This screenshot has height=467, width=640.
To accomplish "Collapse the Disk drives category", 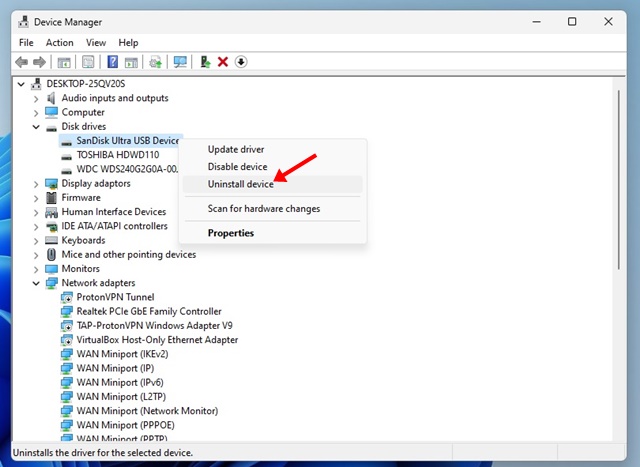I will point(37,127).
